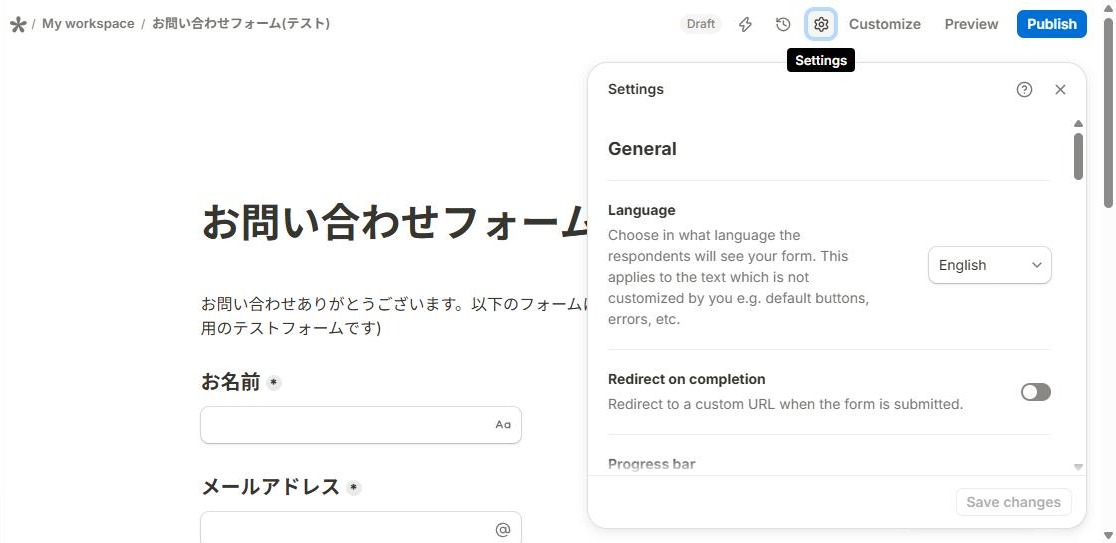Open the form Preview
1116x543 pixels.
971,24
